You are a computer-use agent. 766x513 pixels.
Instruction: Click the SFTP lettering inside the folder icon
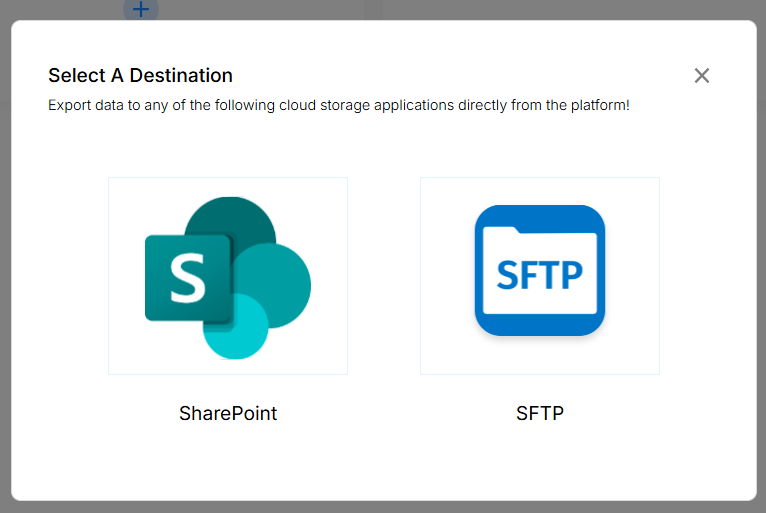(540, 274)
